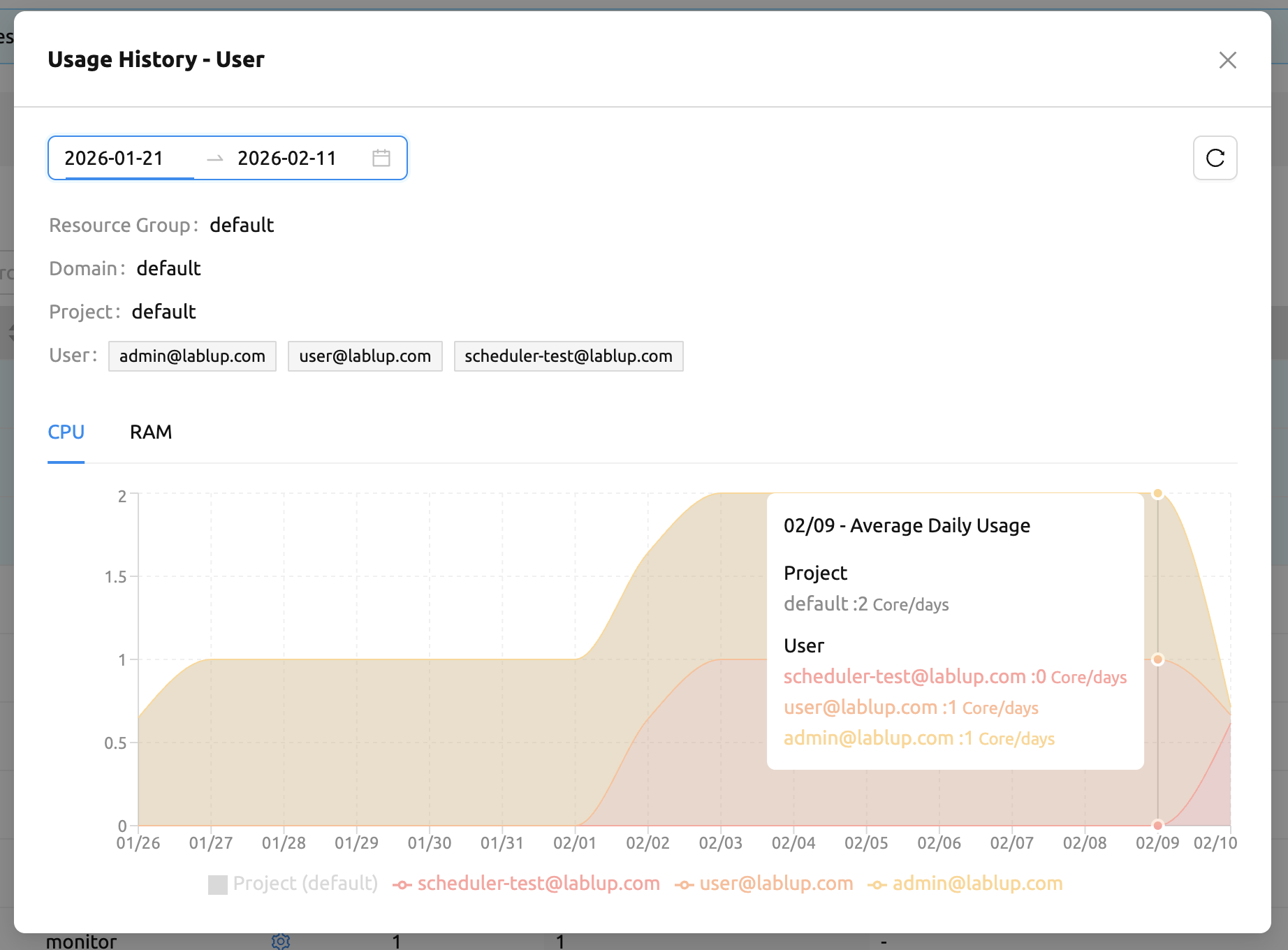Click the date range arrow separator
Screen dimensions: 1288x950
tap(215, 159)
